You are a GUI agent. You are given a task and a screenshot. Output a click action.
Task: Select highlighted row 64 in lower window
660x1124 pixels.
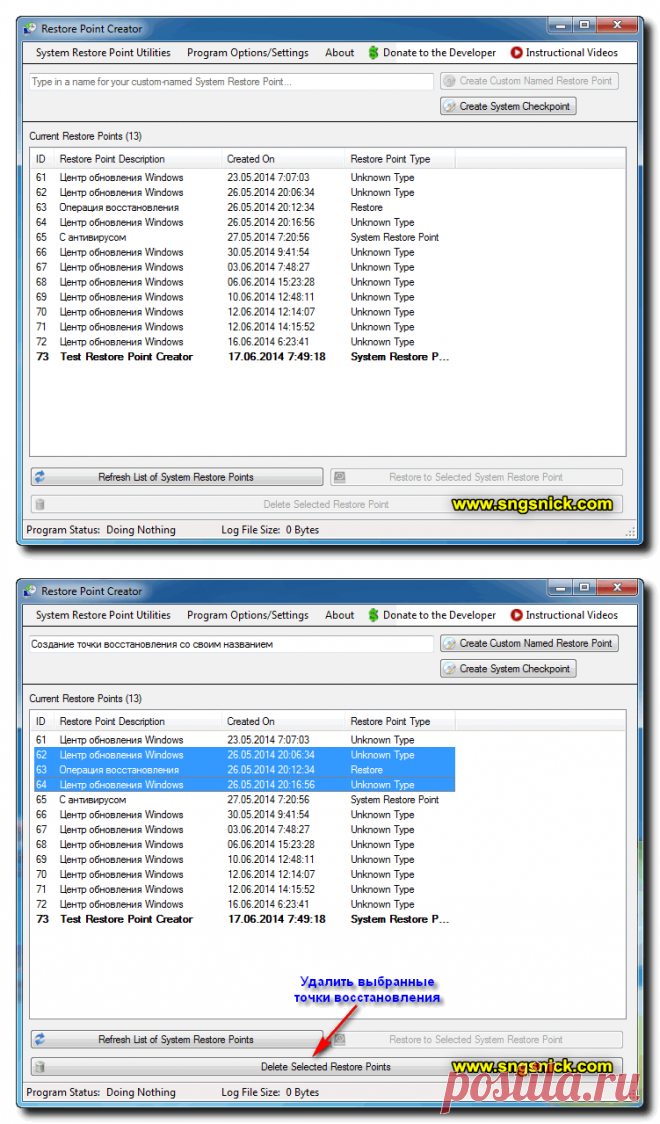click(x=244, y=785)
